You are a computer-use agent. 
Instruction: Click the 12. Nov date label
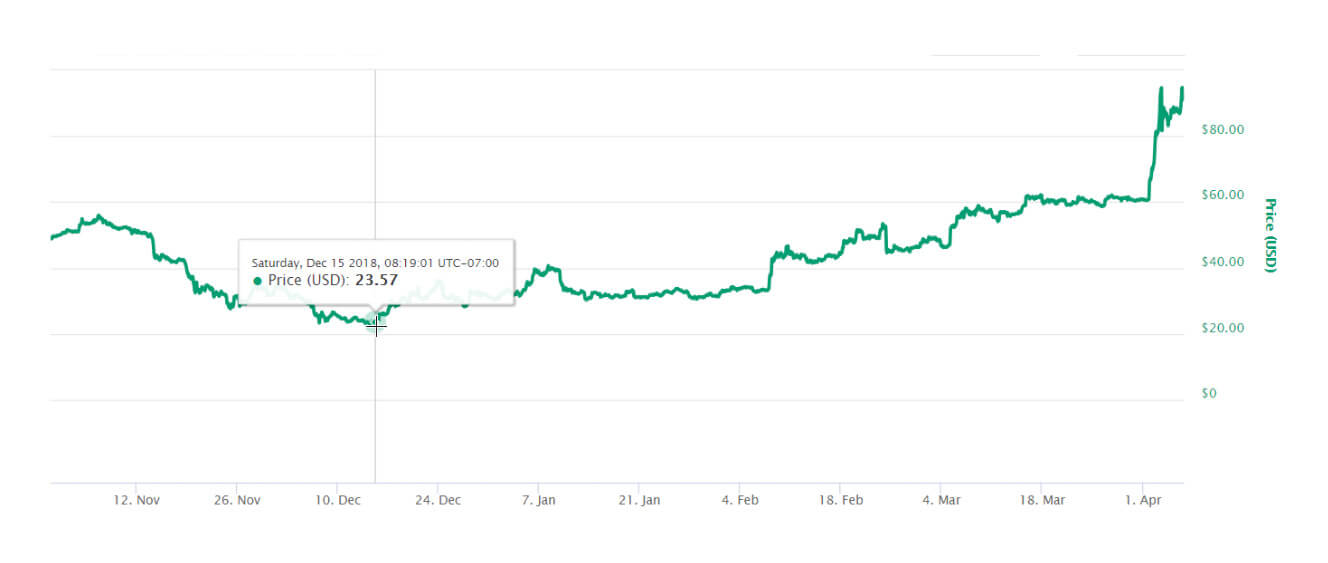pos(135,500)
